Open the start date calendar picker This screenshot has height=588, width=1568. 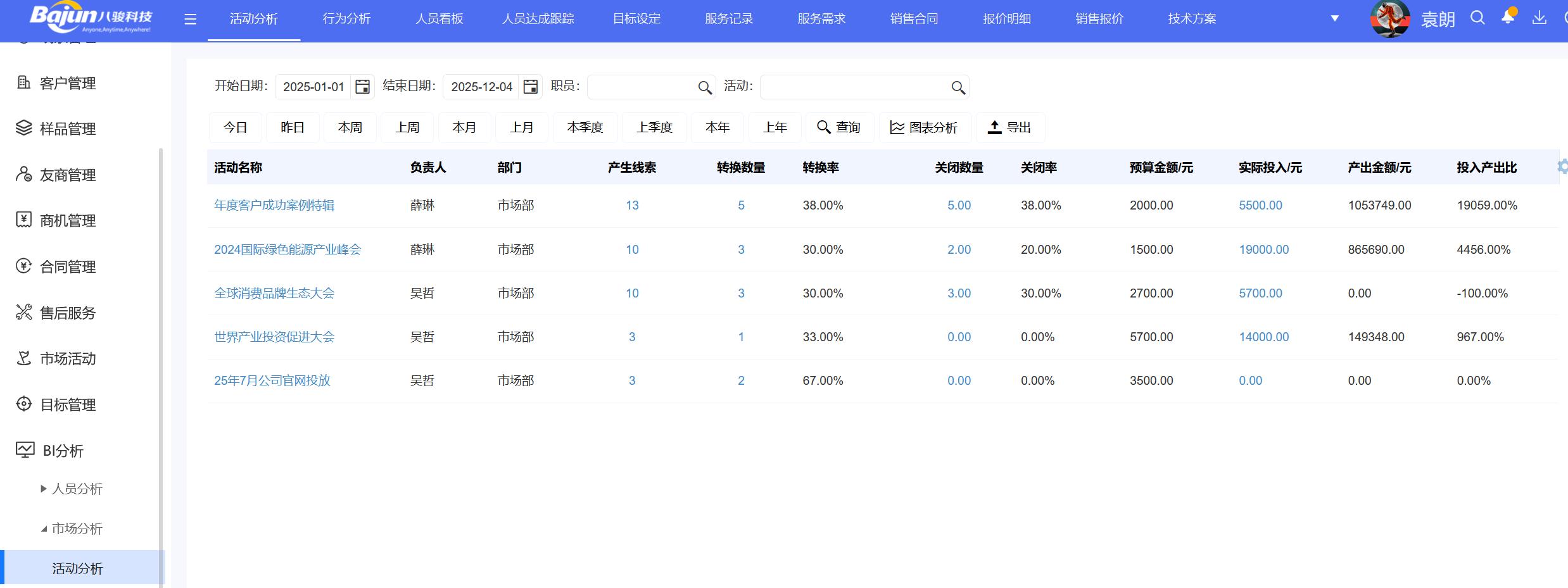362,87
